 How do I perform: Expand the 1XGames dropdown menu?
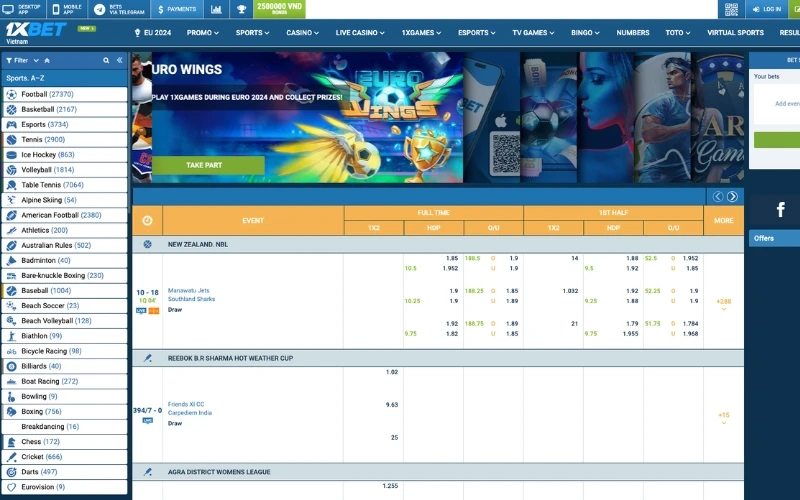tap(421, 33)
